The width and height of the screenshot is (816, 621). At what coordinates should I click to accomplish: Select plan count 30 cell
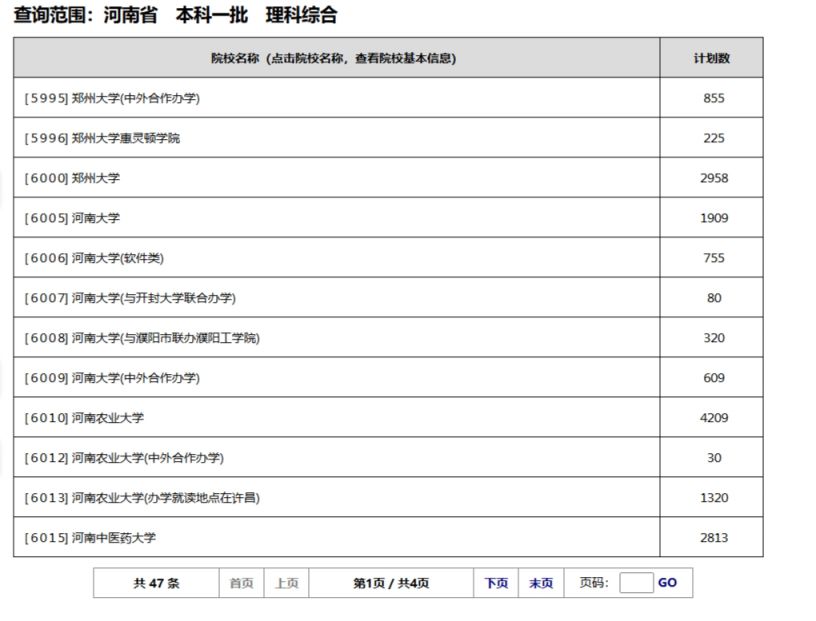tap(713, 458)
